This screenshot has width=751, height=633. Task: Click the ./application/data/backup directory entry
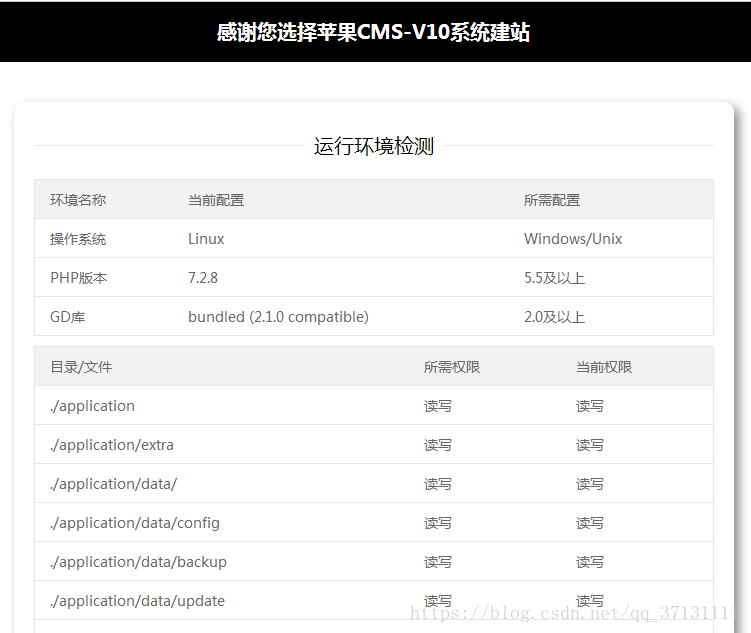tap(138, 562)
